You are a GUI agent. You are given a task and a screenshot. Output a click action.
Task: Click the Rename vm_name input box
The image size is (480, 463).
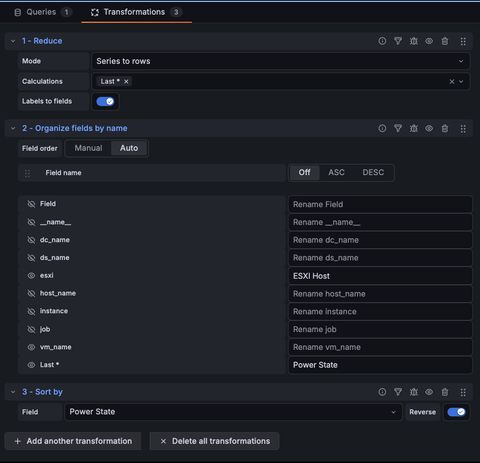pos(380,347)
